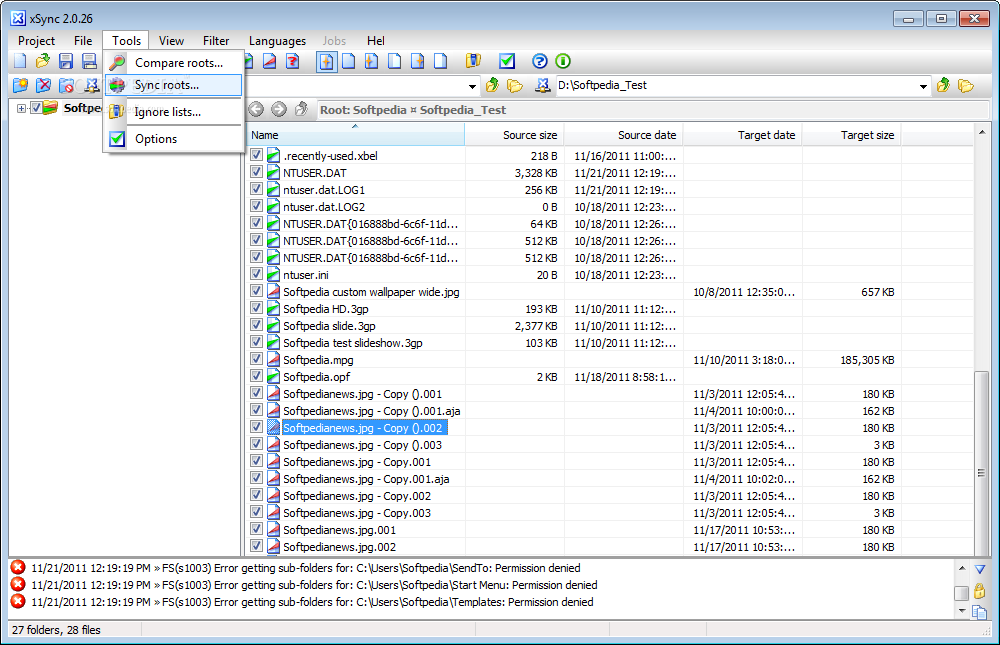Sort by the Target size column header
The height and width of the screenshot is (645, 1000).
(x=851, y=135)
